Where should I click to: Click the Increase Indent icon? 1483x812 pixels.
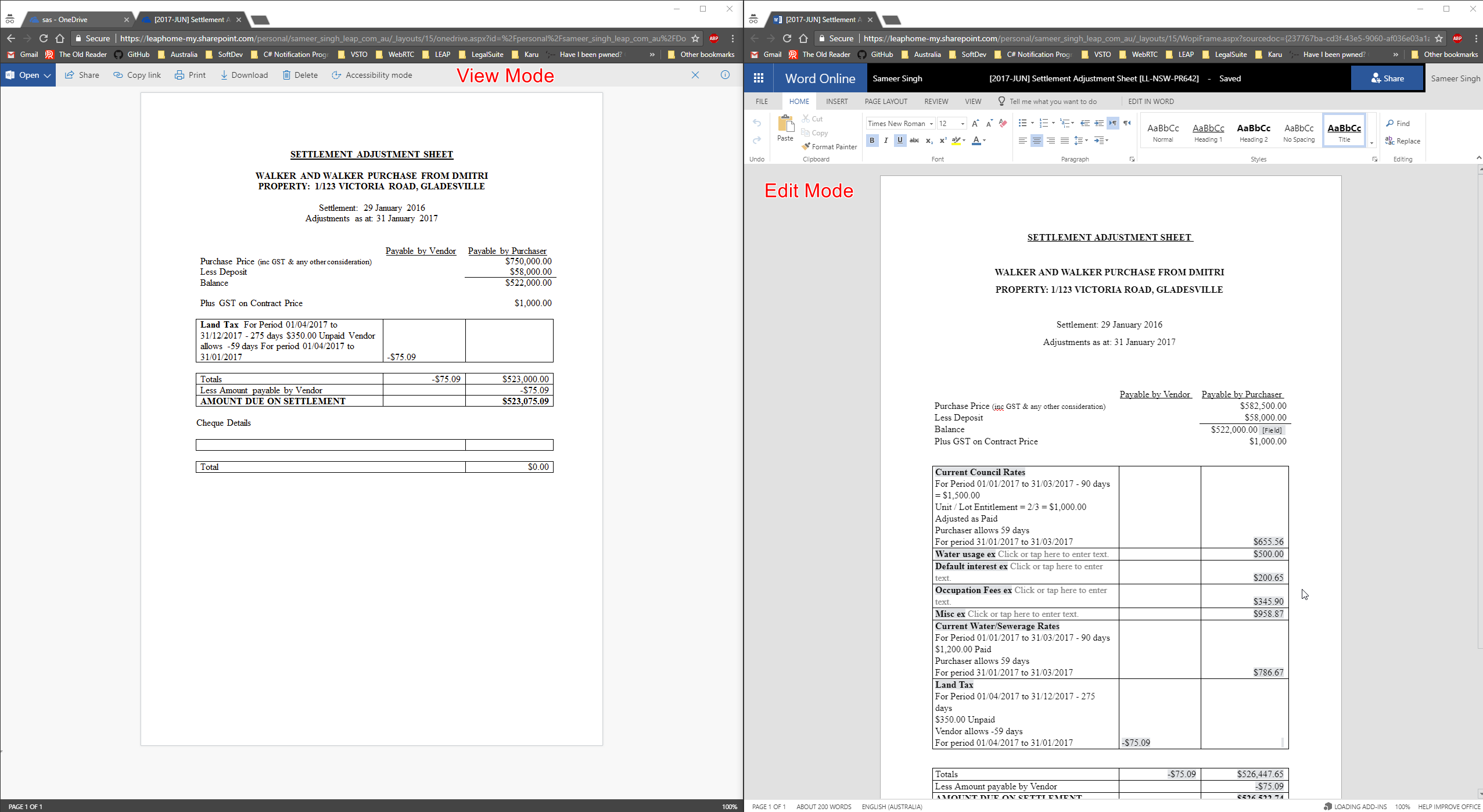[1099, 123]
